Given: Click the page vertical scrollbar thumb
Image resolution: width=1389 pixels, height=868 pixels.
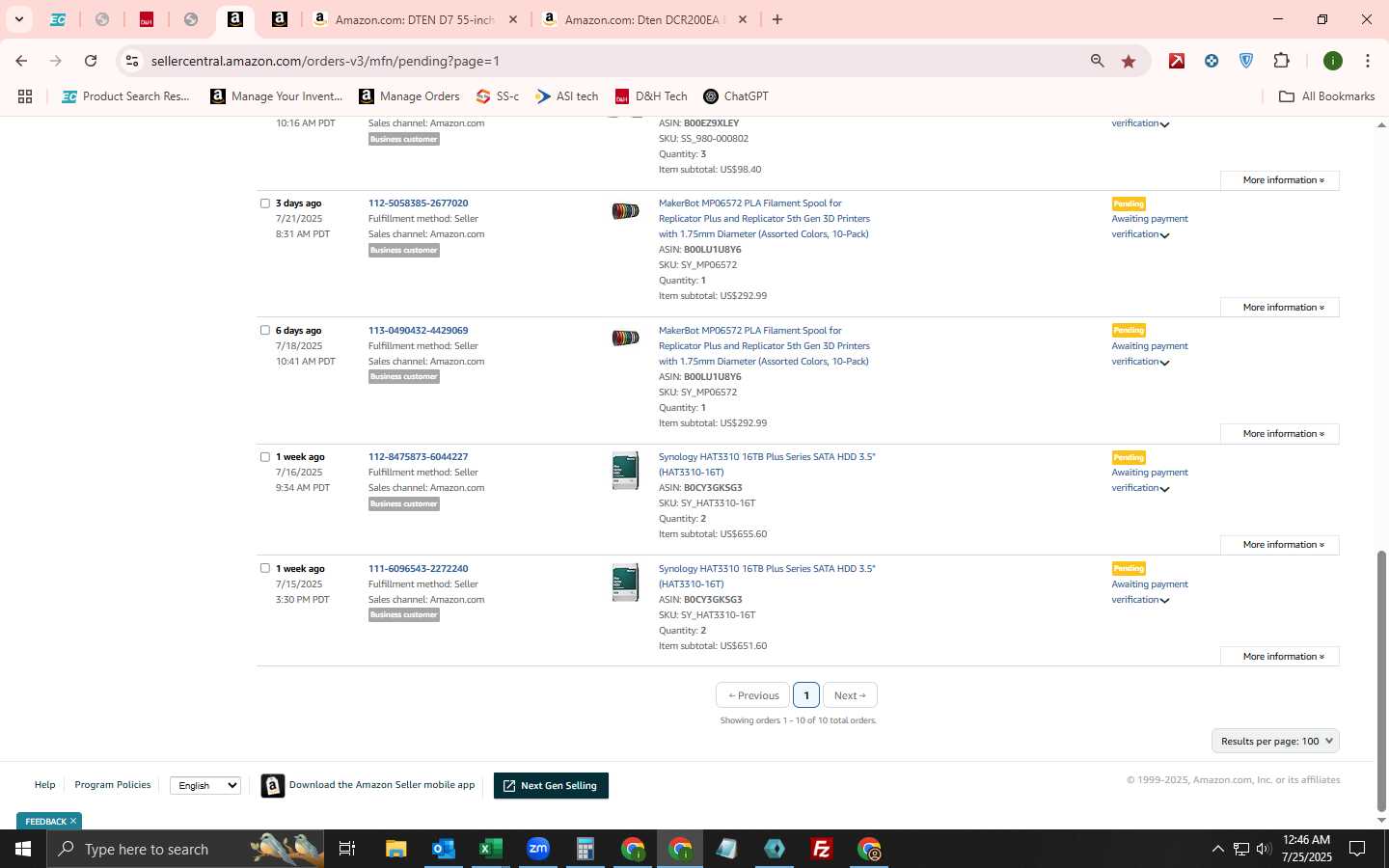Looking at the screenshot, I should 1381,681.
